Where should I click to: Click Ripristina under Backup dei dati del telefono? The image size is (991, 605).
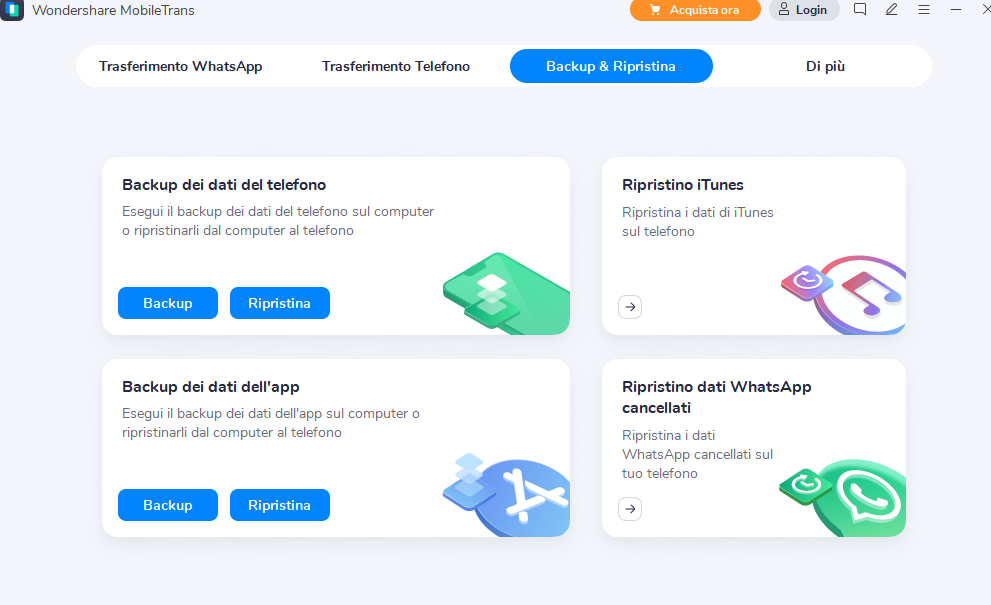[x=279, y=303]
